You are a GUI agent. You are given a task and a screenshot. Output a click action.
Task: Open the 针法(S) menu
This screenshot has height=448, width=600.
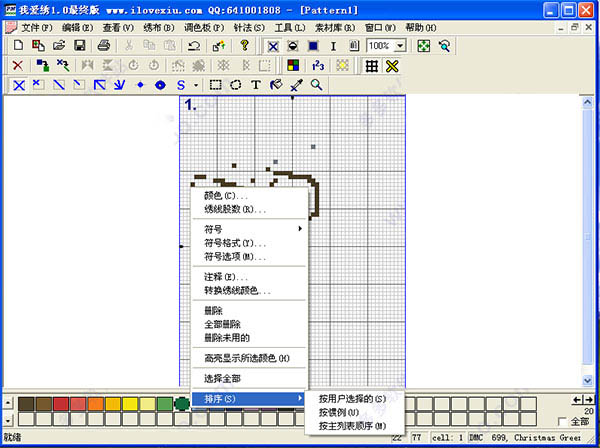coord(249,28)
